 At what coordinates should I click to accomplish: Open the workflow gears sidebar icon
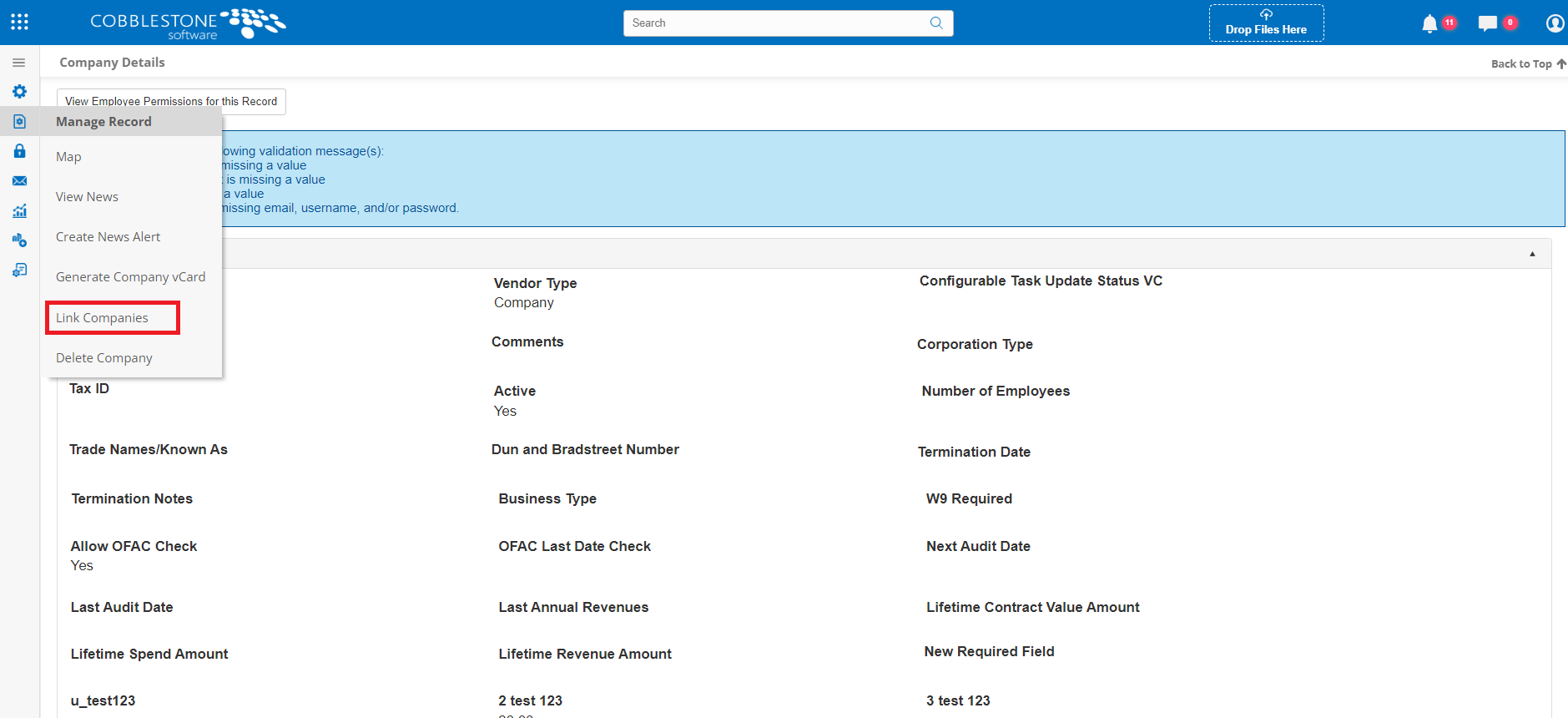point(19,240)
